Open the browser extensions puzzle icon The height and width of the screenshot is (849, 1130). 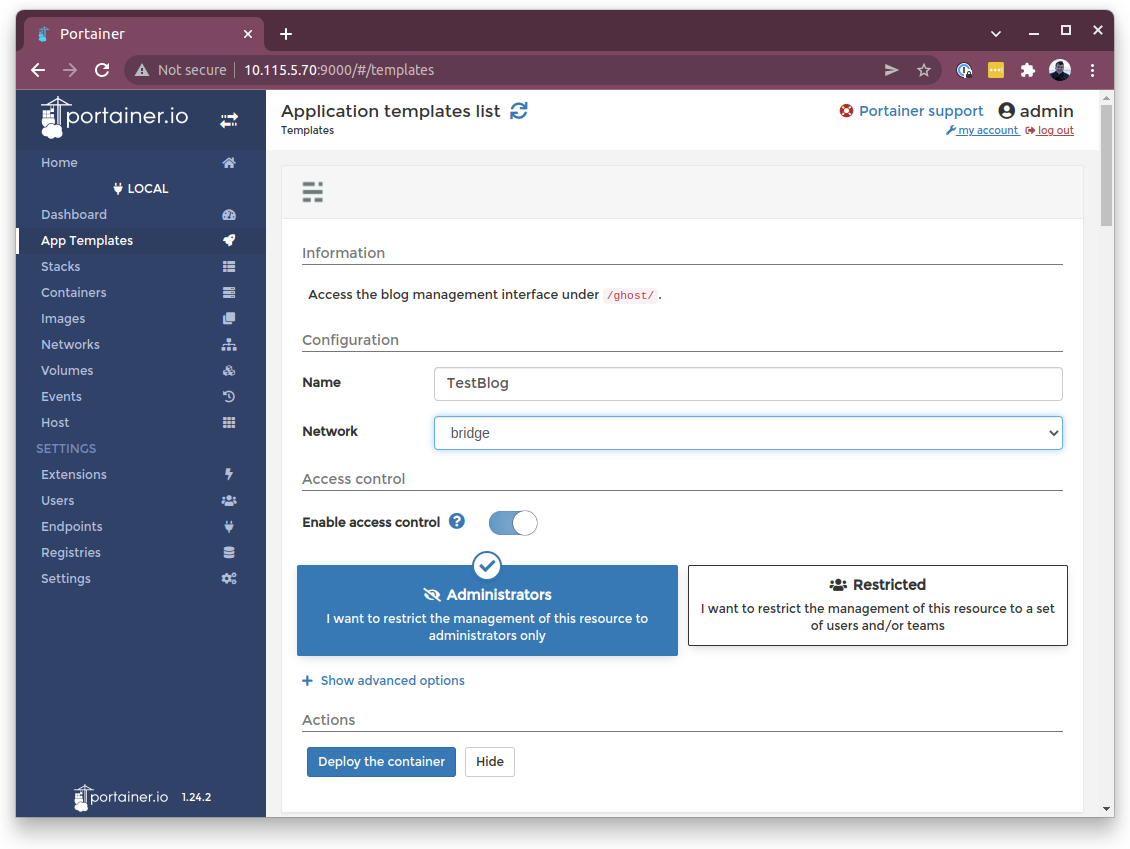(x=1027, y=70)
